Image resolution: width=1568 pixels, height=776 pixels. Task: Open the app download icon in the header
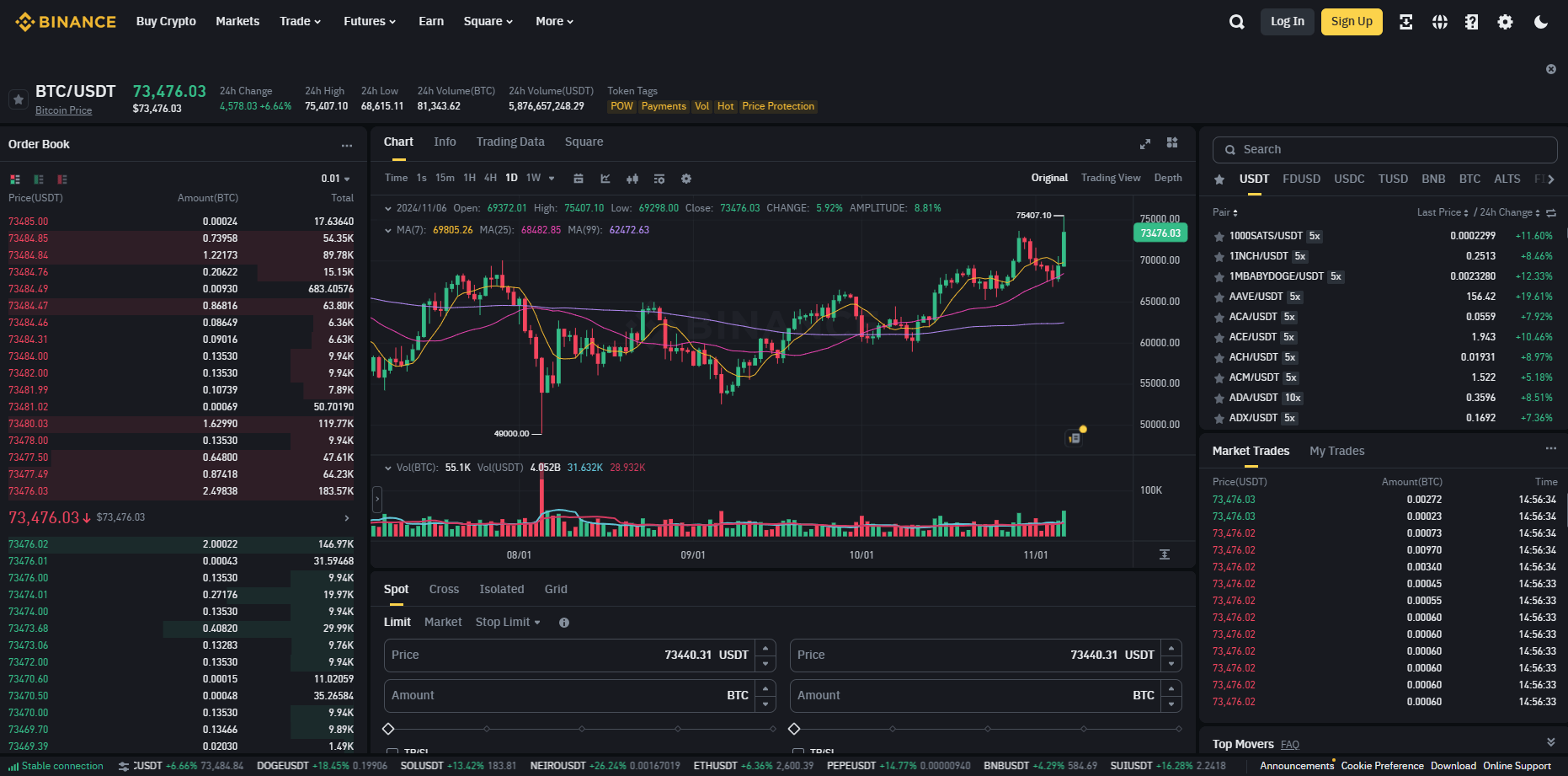pyautogui.click(x=1405, y=22)
